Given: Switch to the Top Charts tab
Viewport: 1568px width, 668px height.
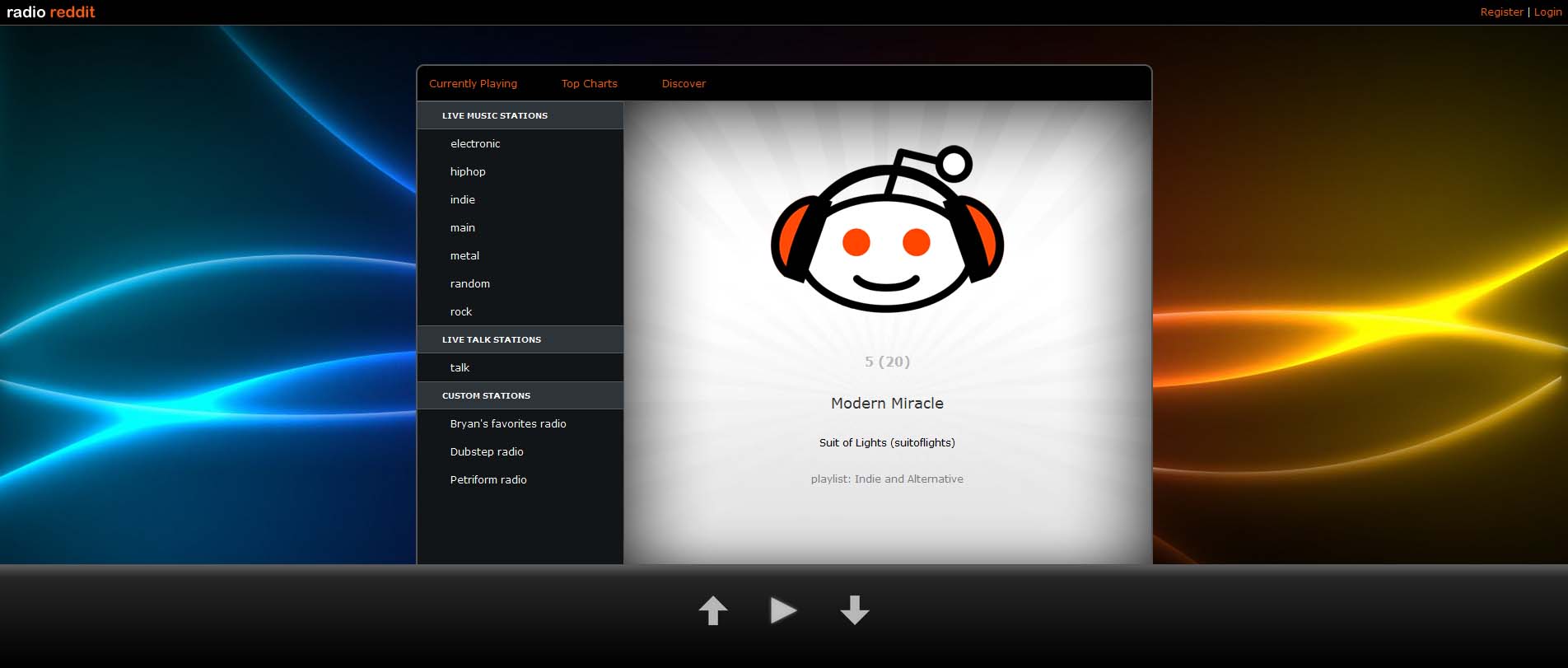Looking at the screenshot, I should click(x=589, y=84).
